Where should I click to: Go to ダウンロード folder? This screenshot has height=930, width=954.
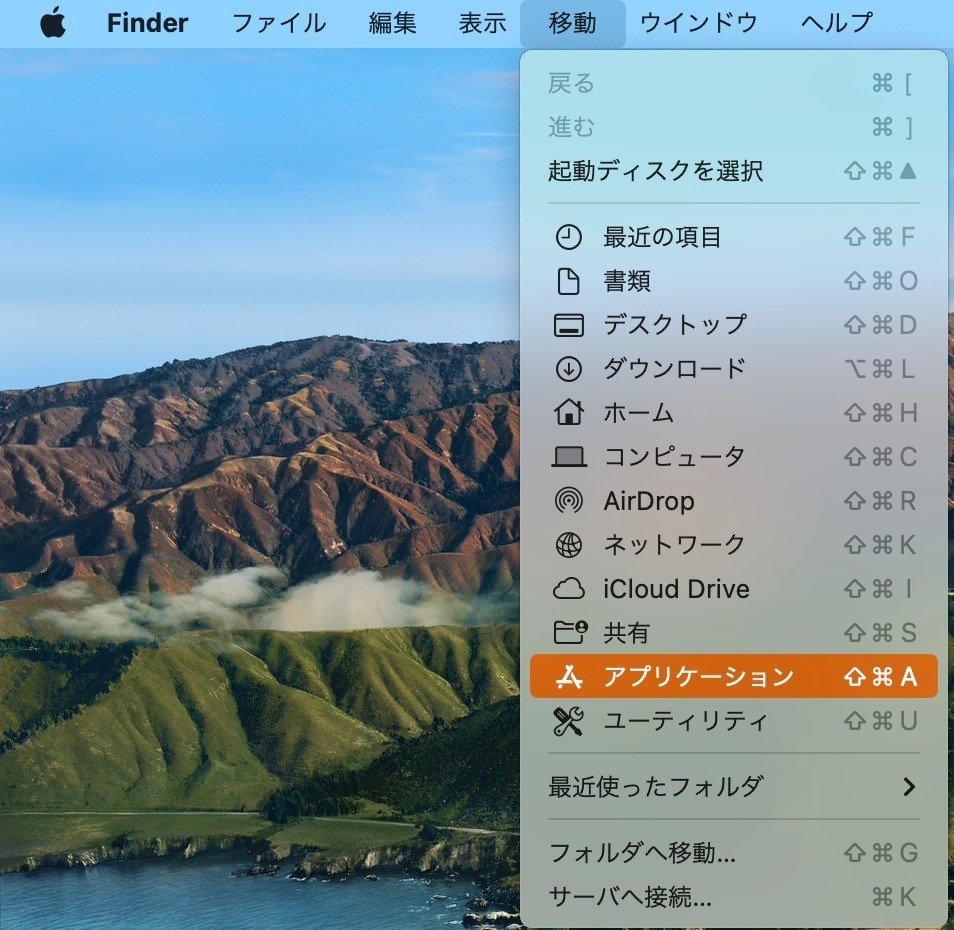click(733, 369)
